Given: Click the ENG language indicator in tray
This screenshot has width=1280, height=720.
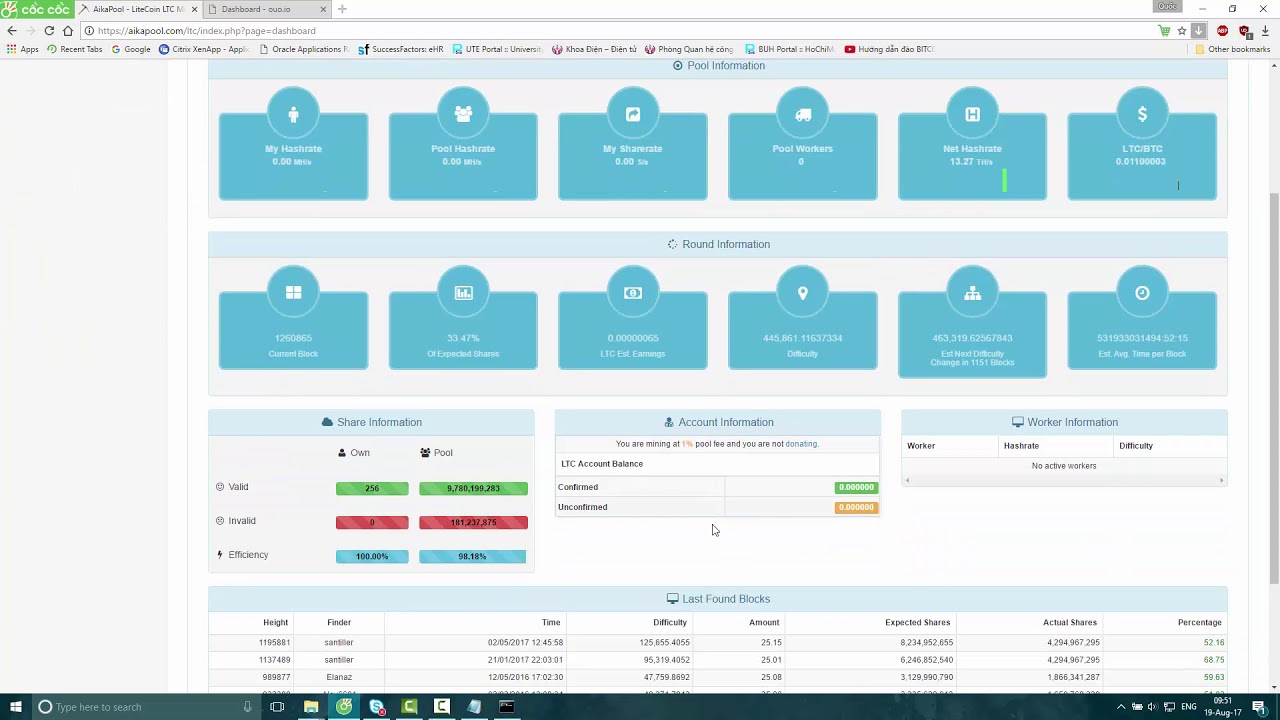Looking at the screenshot, I should point(1189,707).
